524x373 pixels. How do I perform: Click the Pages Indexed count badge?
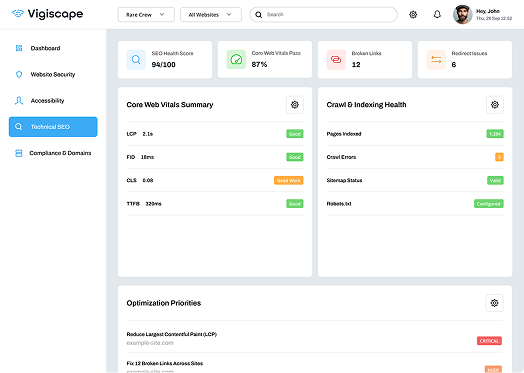click(x=495, y=134)
